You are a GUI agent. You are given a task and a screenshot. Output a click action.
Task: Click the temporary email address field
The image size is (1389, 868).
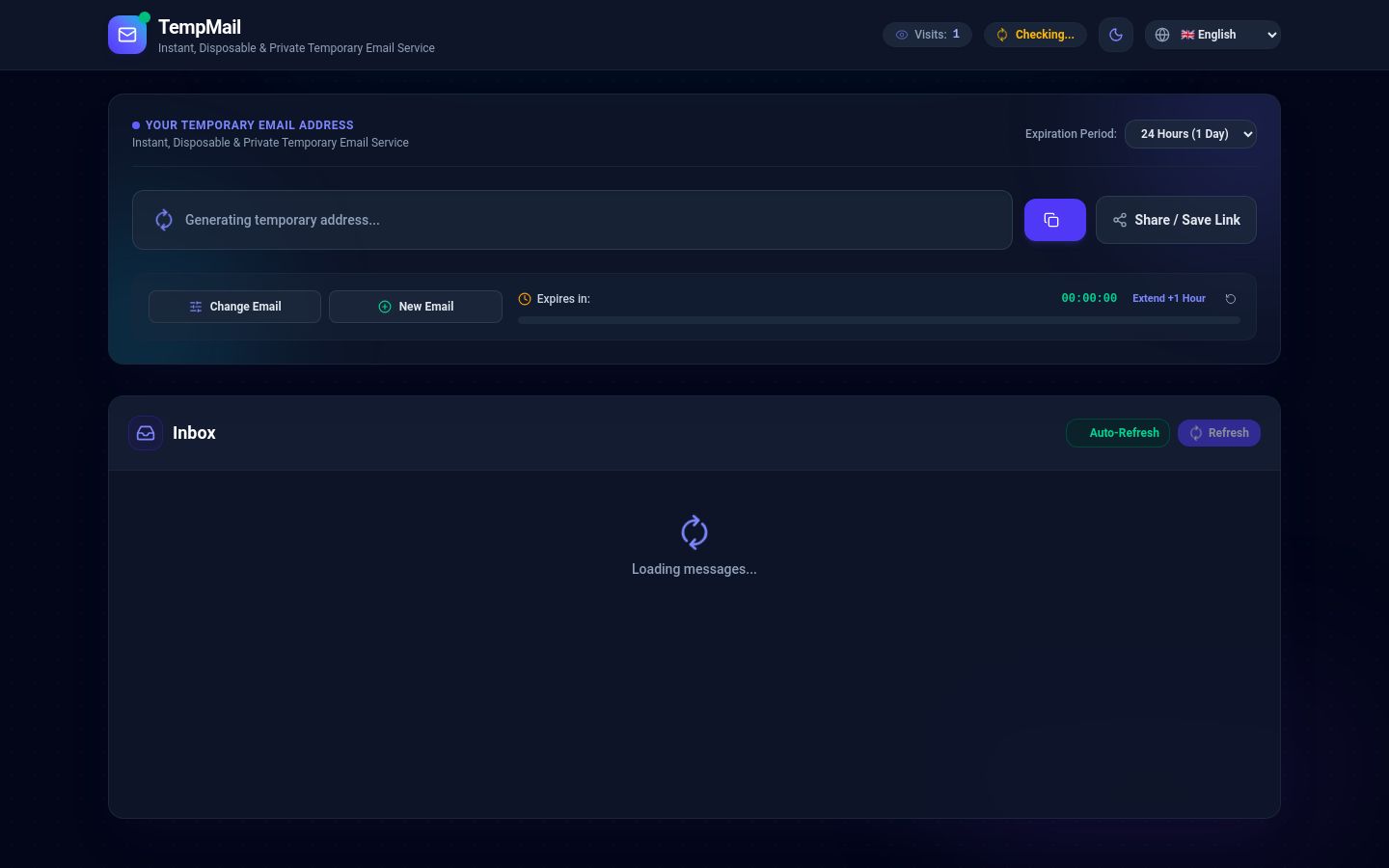point(572,220)
